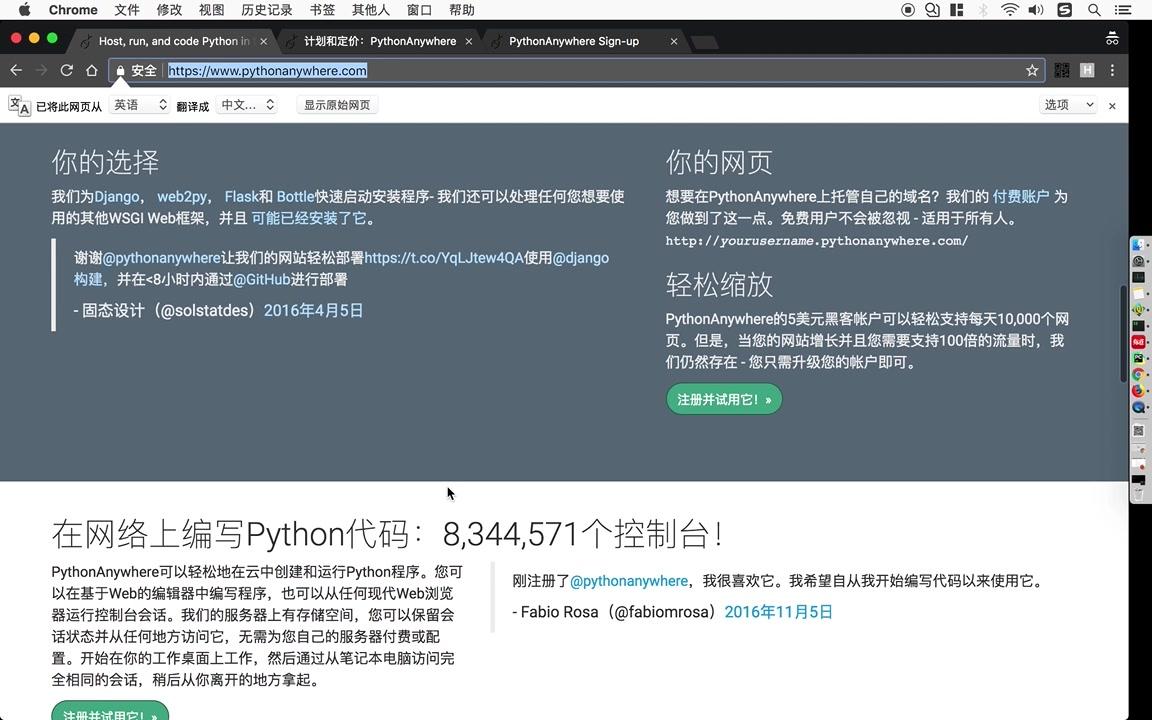This screenshot has width=1152, height=720.
Task: Click 显示原始网页 to show original page
Action: pos(337,104)
